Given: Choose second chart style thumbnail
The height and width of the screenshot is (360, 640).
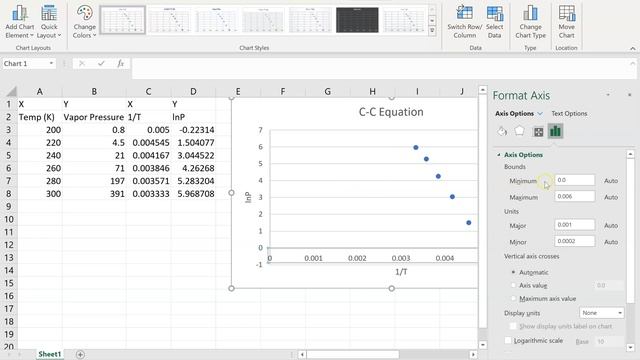Looking at the screenshot, I should 169,20.
